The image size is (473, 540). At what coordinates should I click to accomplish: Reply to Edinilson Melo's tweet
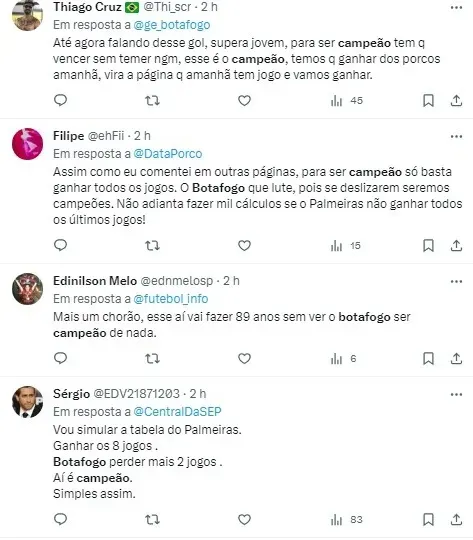tap(61, 358)
